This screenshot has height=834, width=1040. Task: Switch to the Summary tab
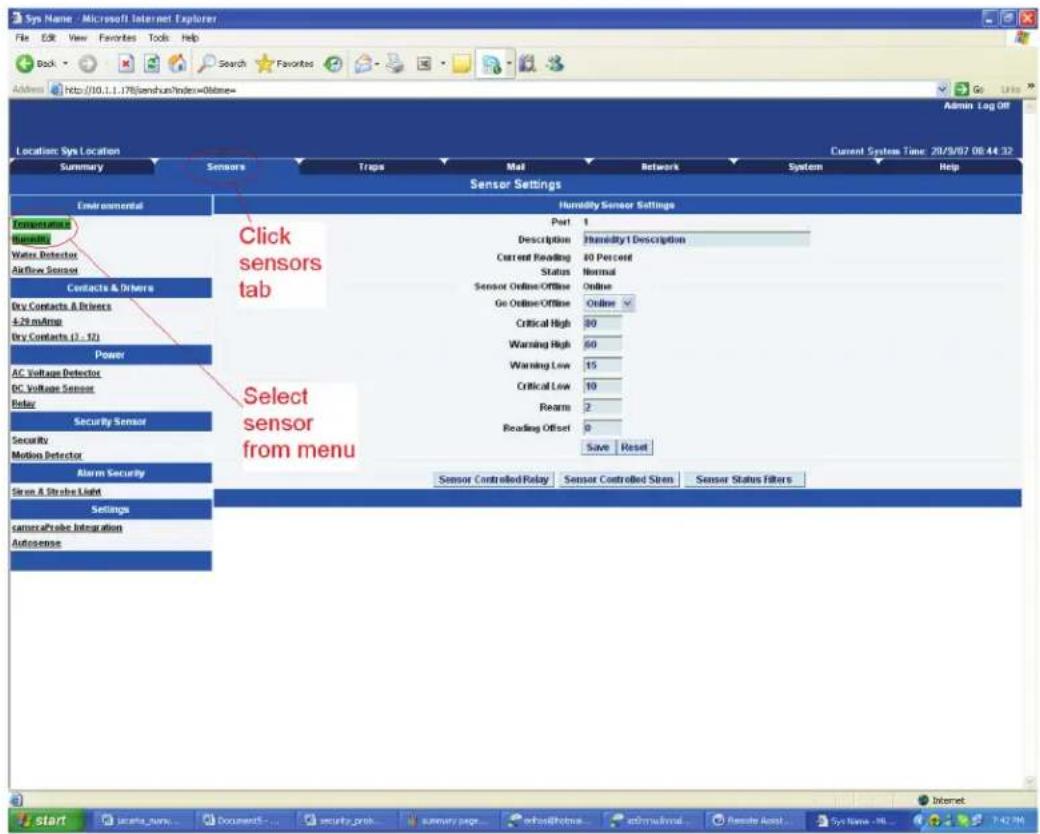point(82,167)
